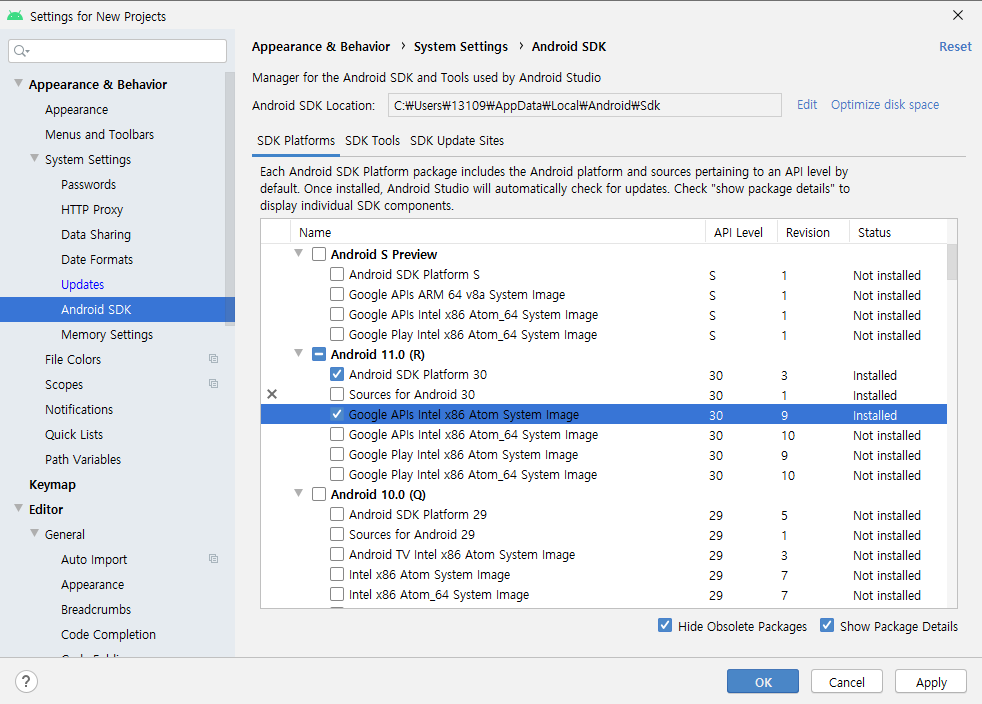
Task: Check the Android S Preview group checkbox
Action: click(319, 254)
